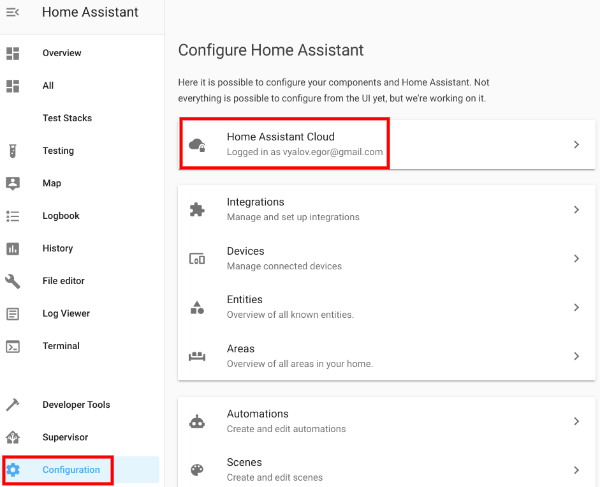Click the File editor wrench icon
The width and height of the screenshot is (600, 487).
pos(13,281)
